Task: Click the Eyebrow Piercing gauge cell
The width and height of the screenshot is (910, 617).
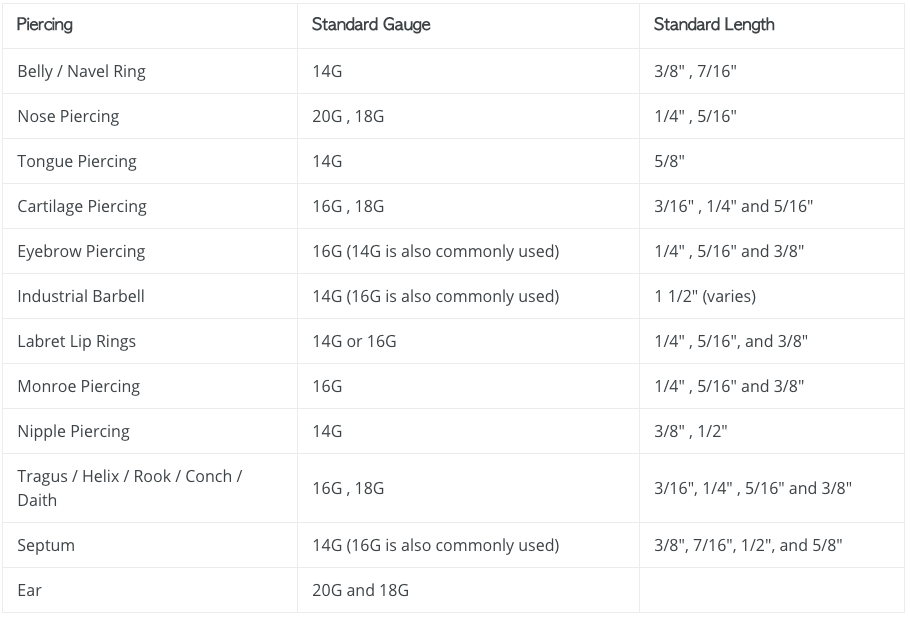Action: tap(468, 251)
